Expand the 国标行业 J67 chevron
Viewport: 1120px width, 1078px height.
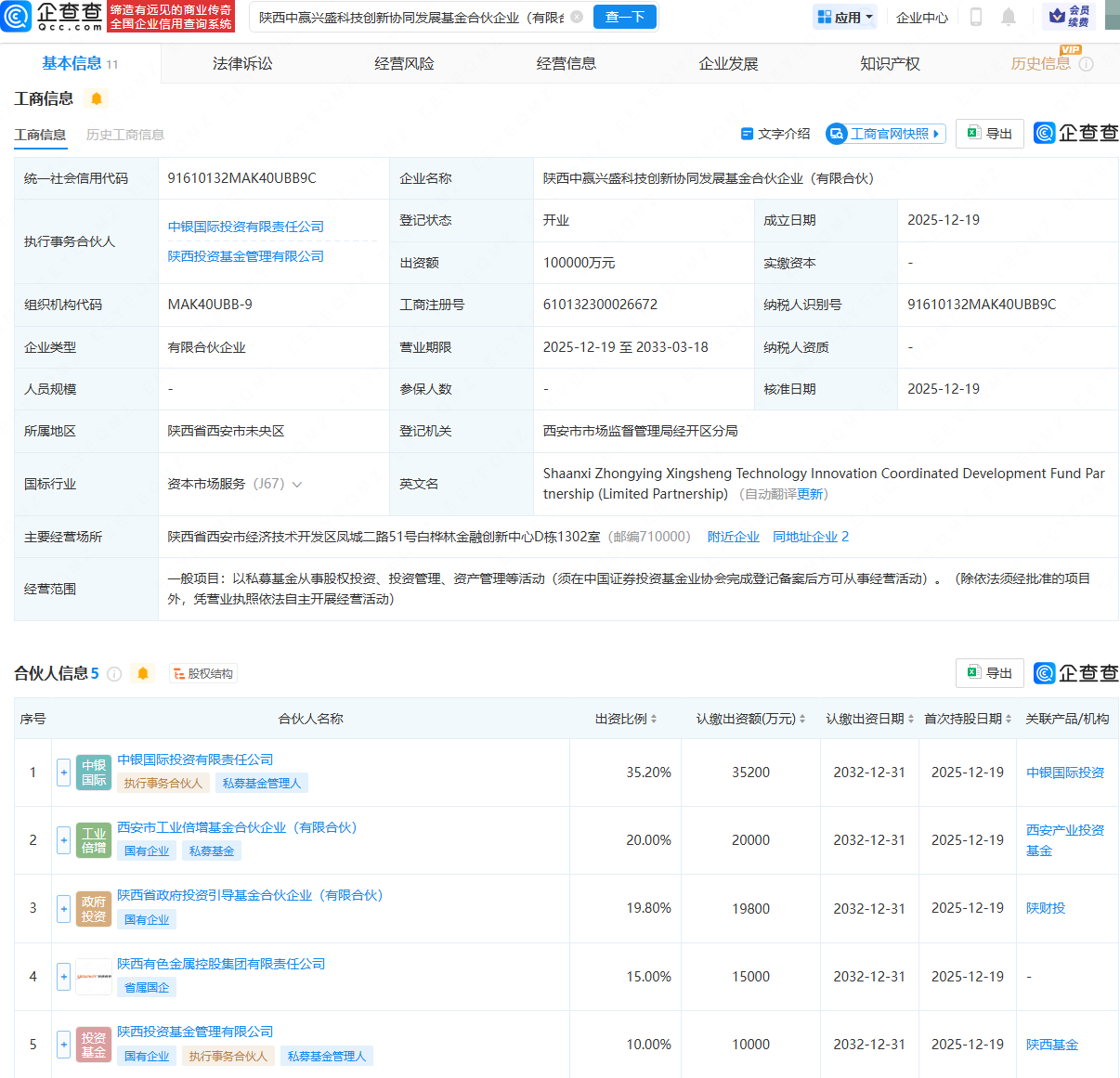[297, 485]
